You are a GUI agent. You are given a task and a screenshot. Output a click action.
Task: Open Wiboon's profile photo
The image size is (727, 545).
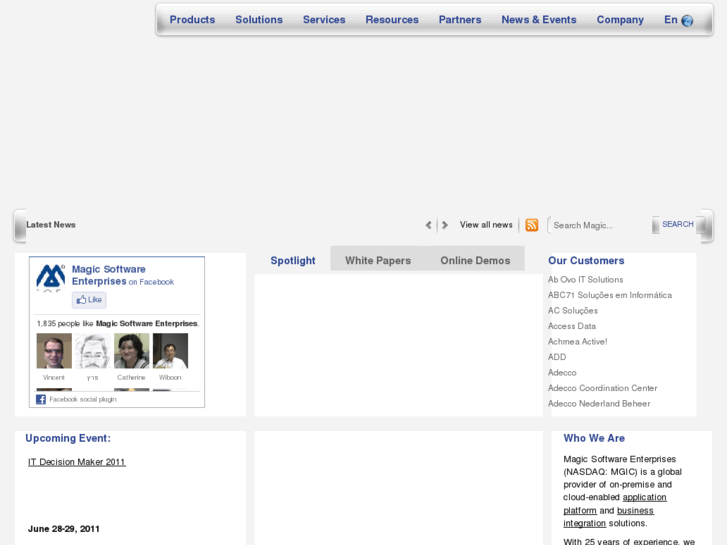tap(171, 351)
